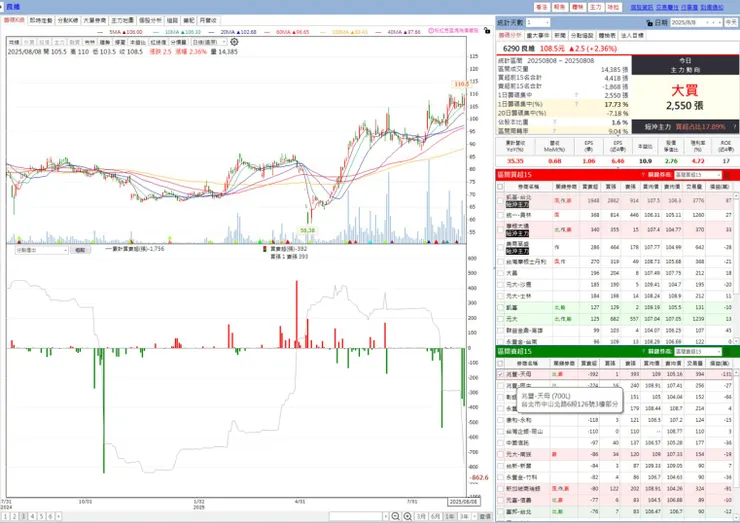Check the 統一-員林 row checkbox

pyautogui.click(x=500, y=215)
